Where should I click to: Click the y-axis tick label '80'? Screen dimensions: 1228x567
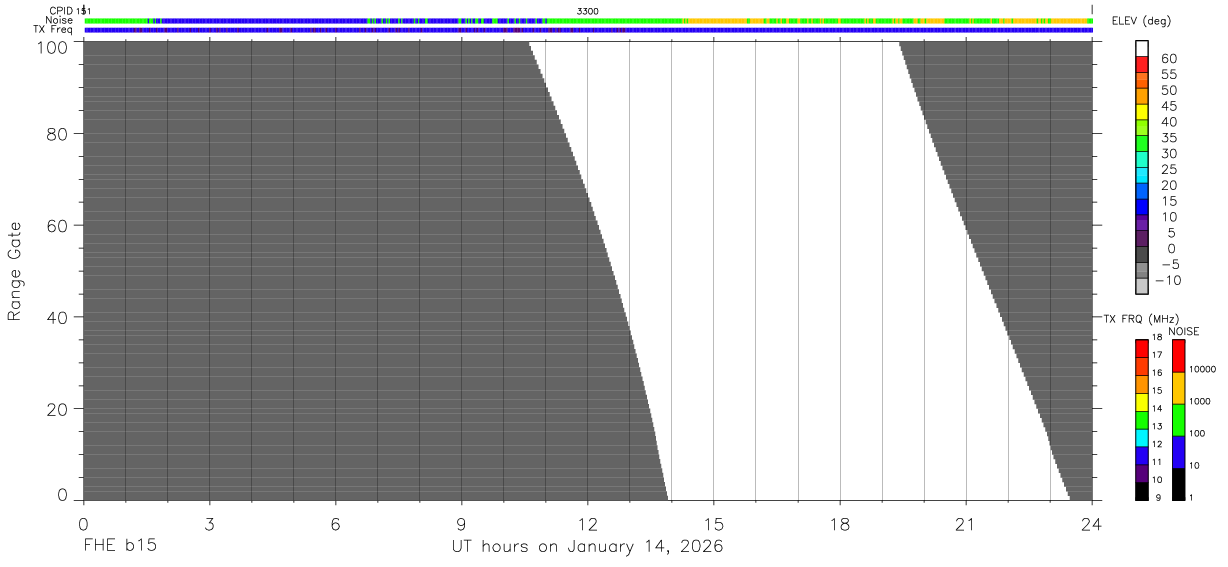[58, 134]
